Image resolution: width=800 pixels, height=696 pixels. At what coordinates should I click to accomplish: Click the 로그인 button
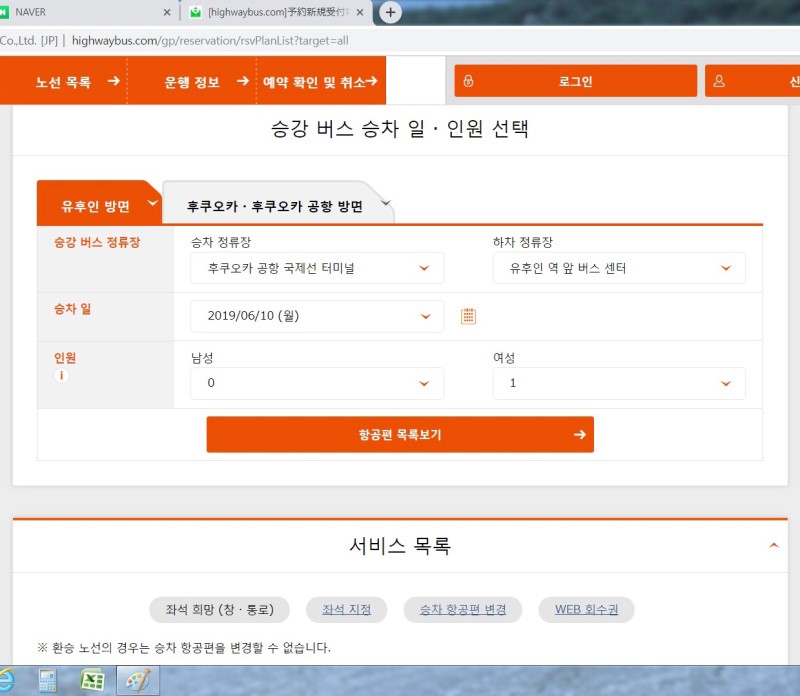(x=576, y=81)
